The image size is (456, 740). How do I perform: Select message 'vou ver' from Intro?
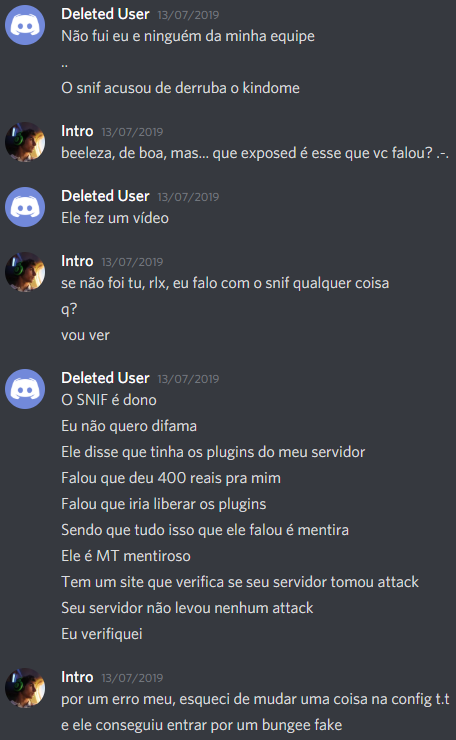(85, 336)
